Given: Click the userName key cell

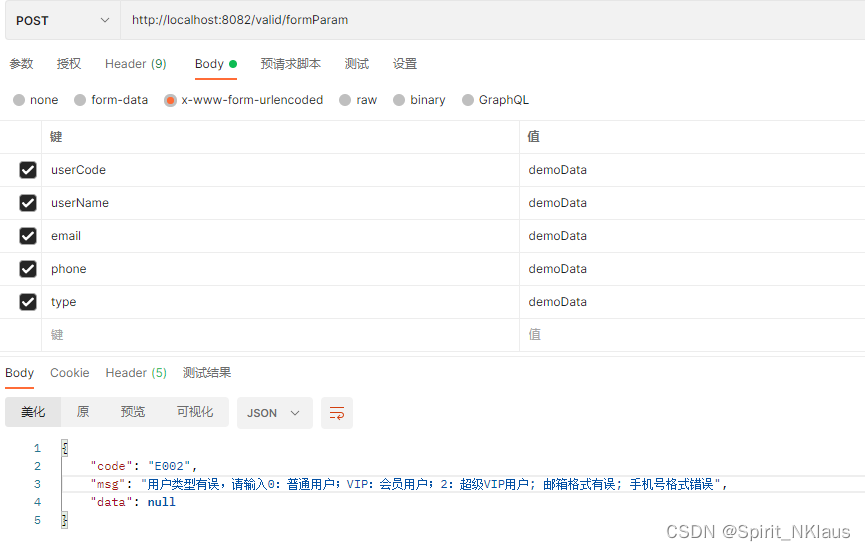Looking at the screenshot, I should tap(280, 203).
